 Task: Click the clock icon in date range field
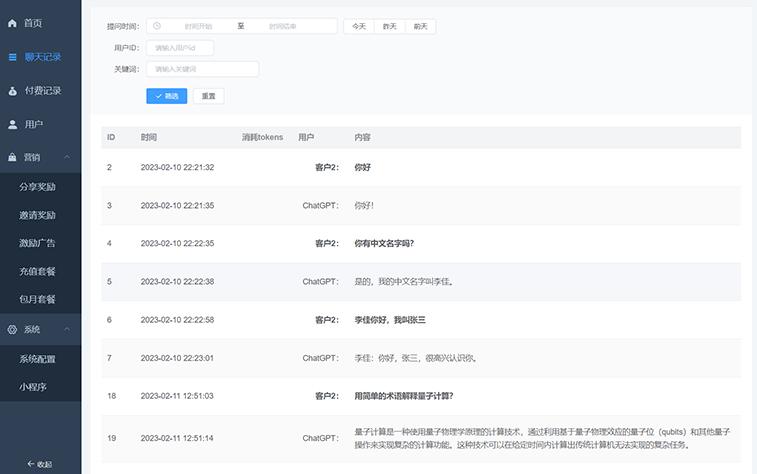pyautogui.click(x=157, y=26)
